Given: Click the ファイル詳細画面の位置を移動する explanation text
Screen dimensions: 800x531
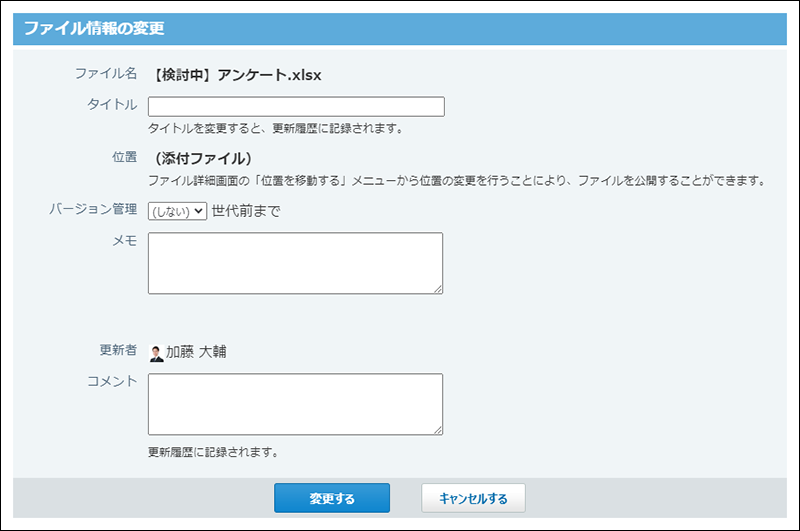Looking at the screenshot, I should point(457,181).
